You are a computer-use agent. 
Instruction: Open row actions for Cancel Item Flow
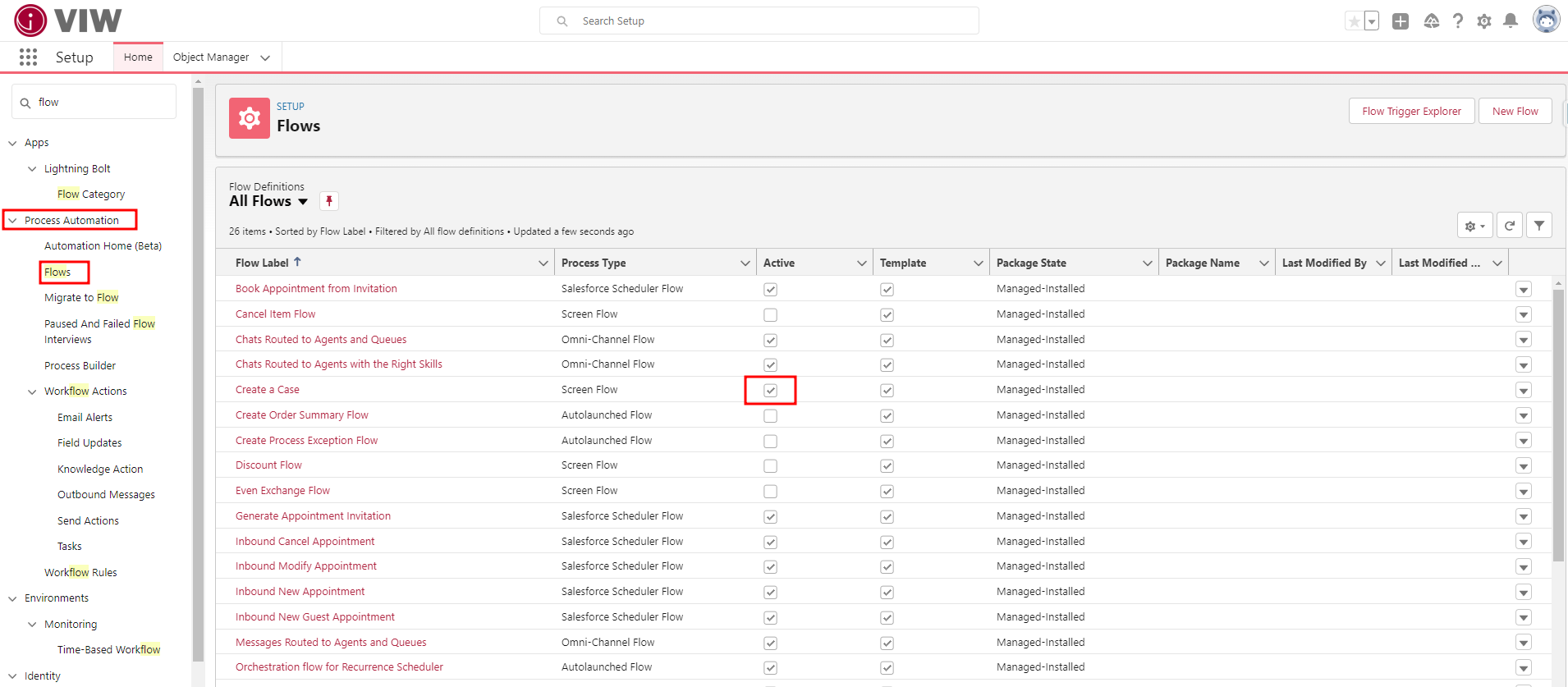coord(1524,314)
